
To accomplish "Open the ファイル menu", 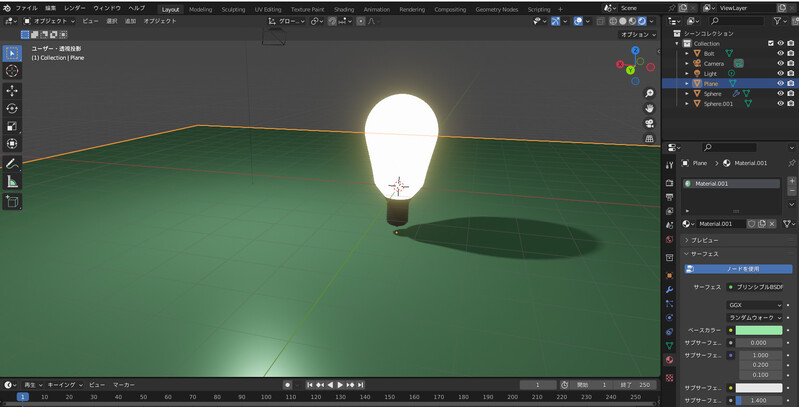I will tap(26, 7).
